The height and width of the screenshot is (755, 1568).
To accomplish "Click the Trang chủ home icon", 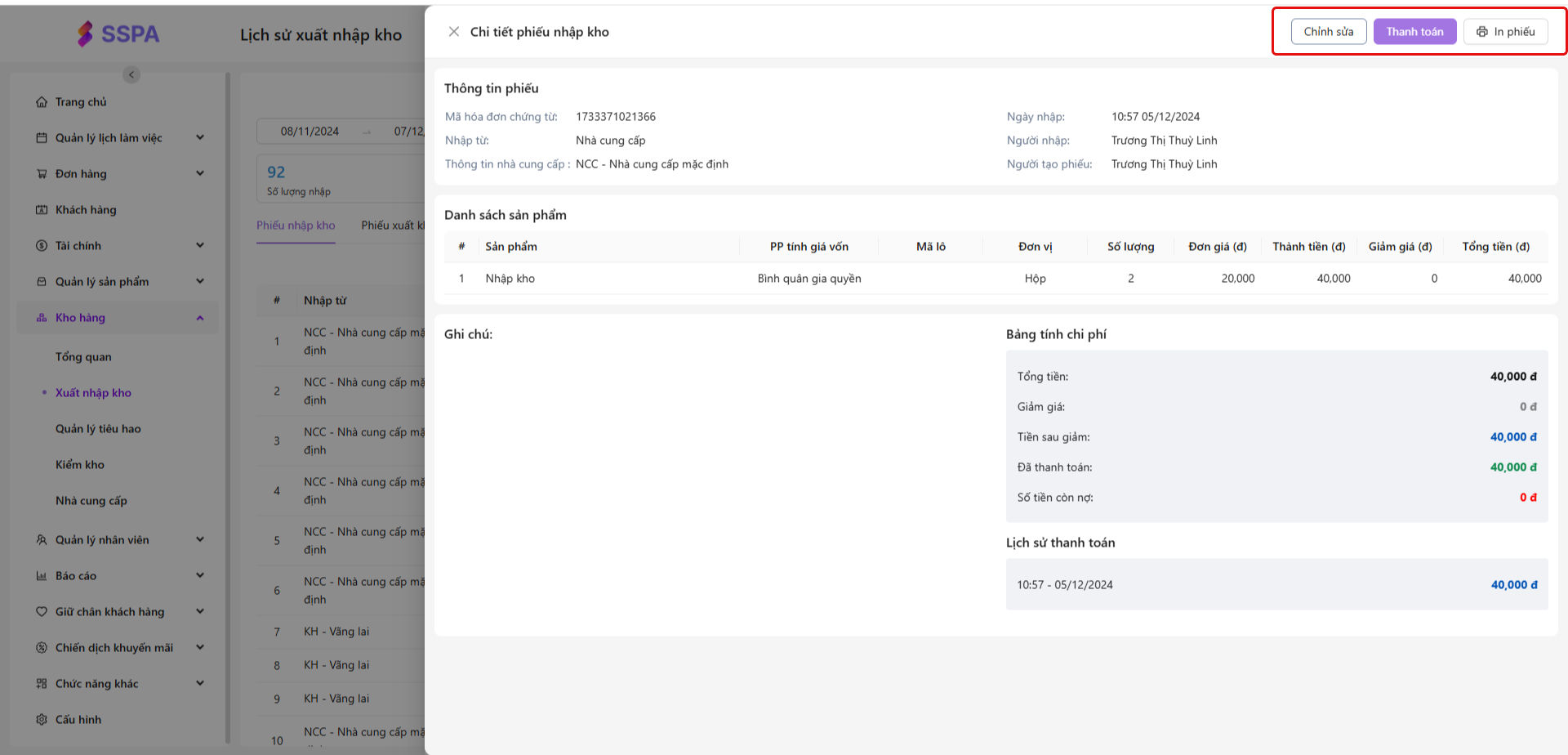I will click(x=42, y=102).
